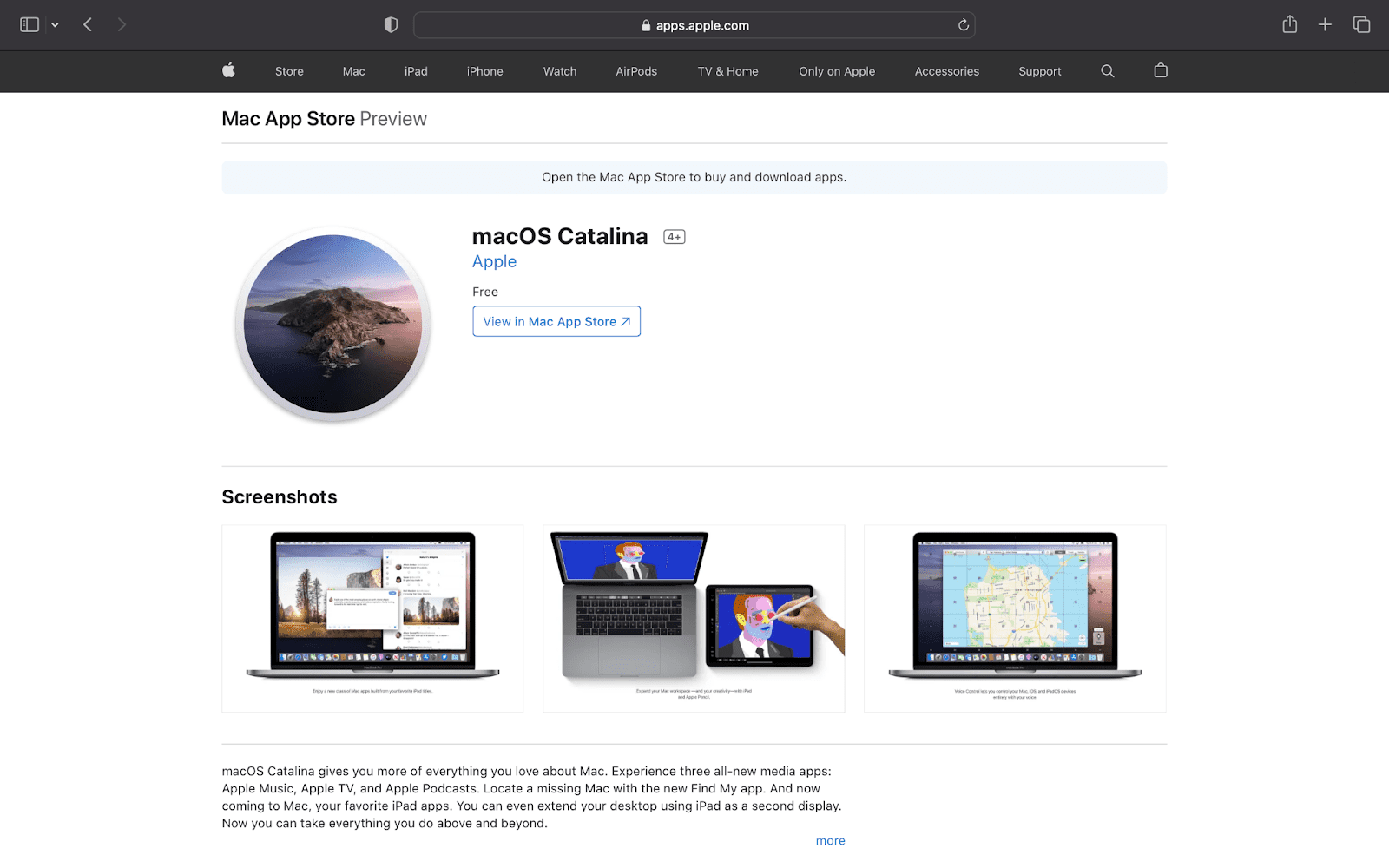Click View in Mac App Store button
This screenshot has height=868, width=1389.
(x=556, y=321)
